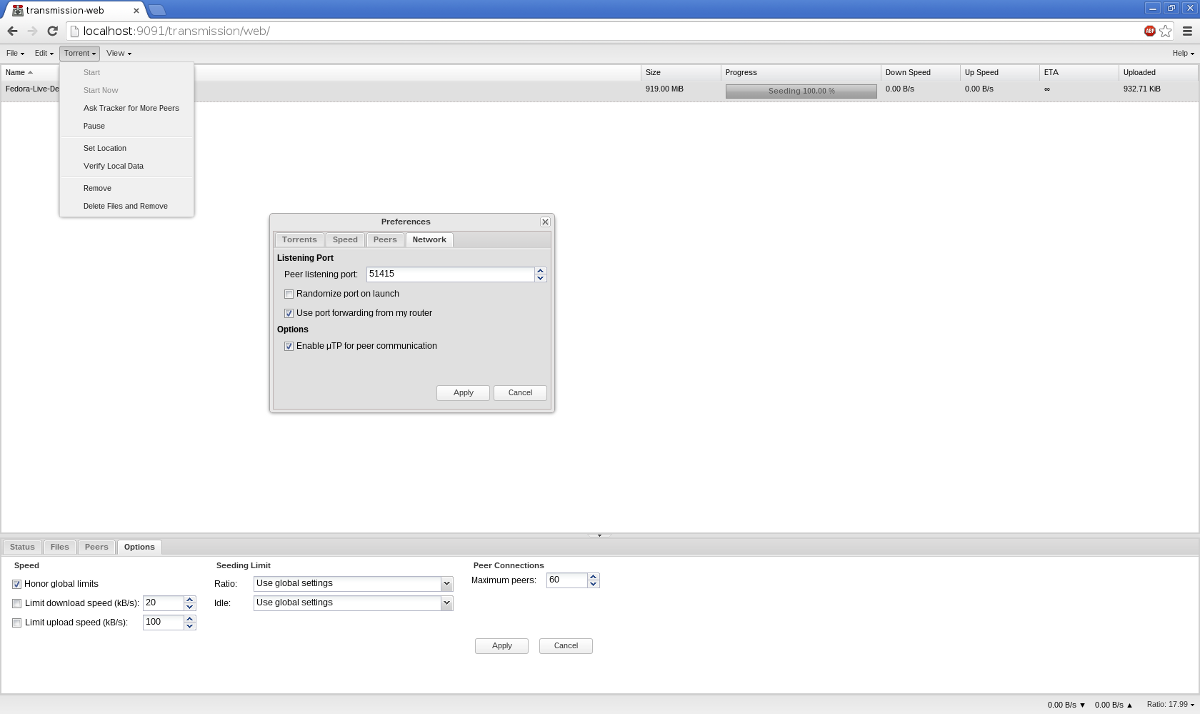
Task: Decrease the peer listening port value
Action: [540, 278]
